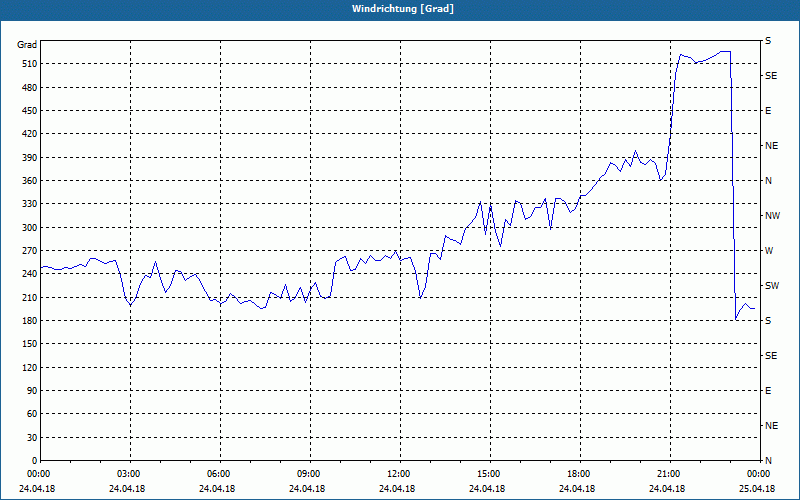The width and height of the screenshot is (800, 500).
Task: Click the 'SW' compass label
Action: pyautogui.click(x=772, y=286)
